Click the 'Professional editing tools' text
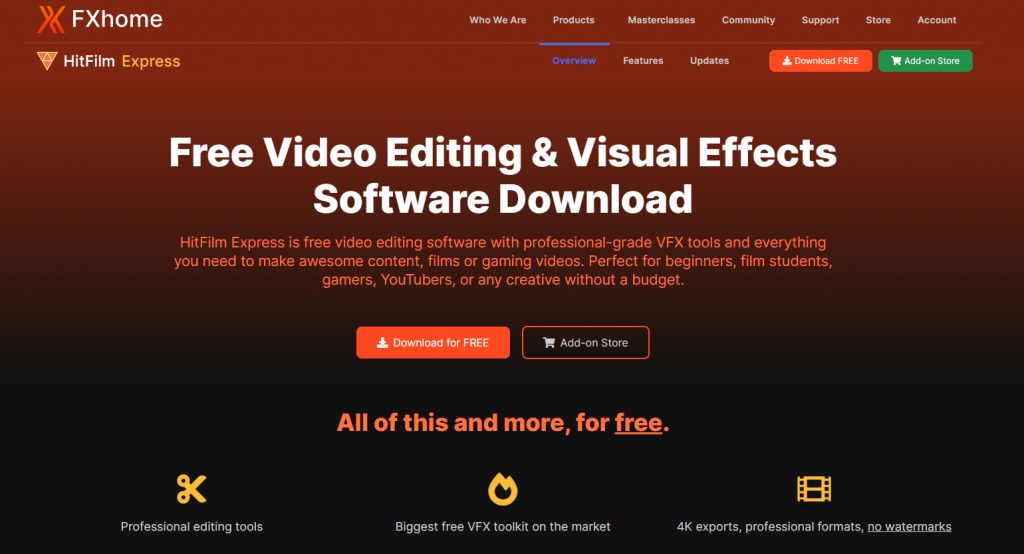This screenshot has width=1024, height=554. [191, 527]
